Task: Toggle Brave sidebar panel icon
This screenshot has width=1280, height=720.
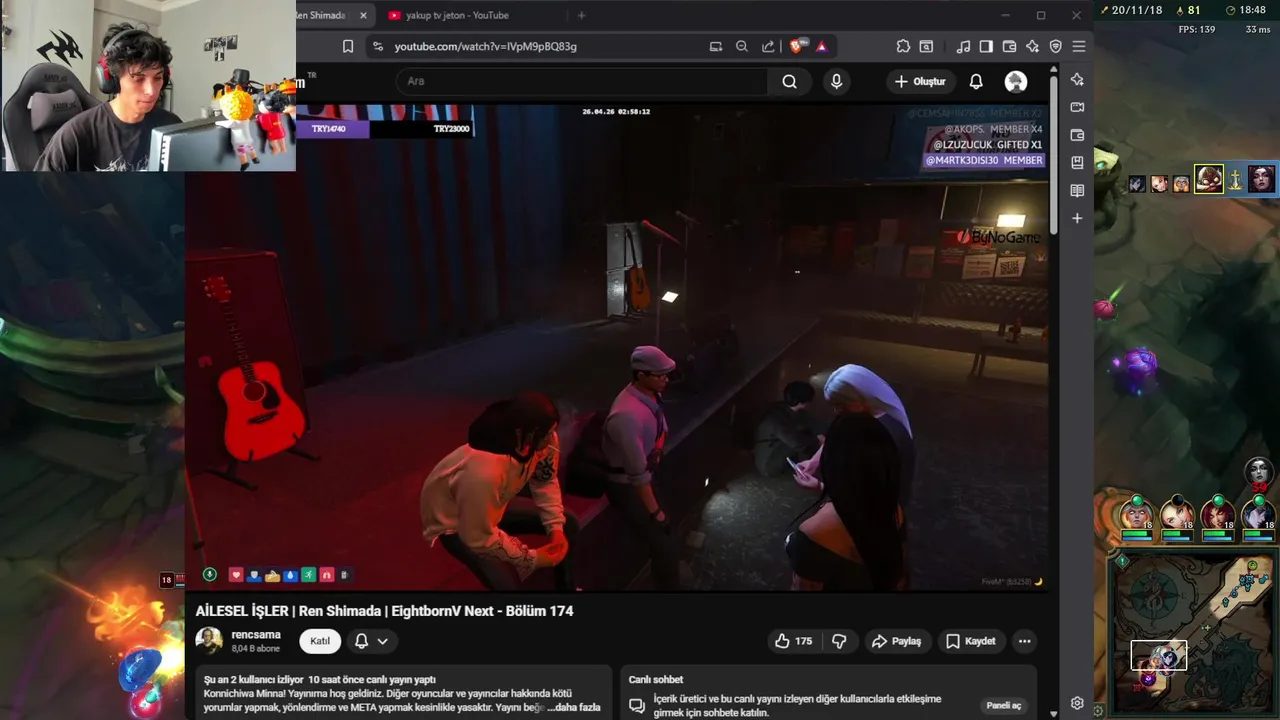Action: [x=986, y=46]
